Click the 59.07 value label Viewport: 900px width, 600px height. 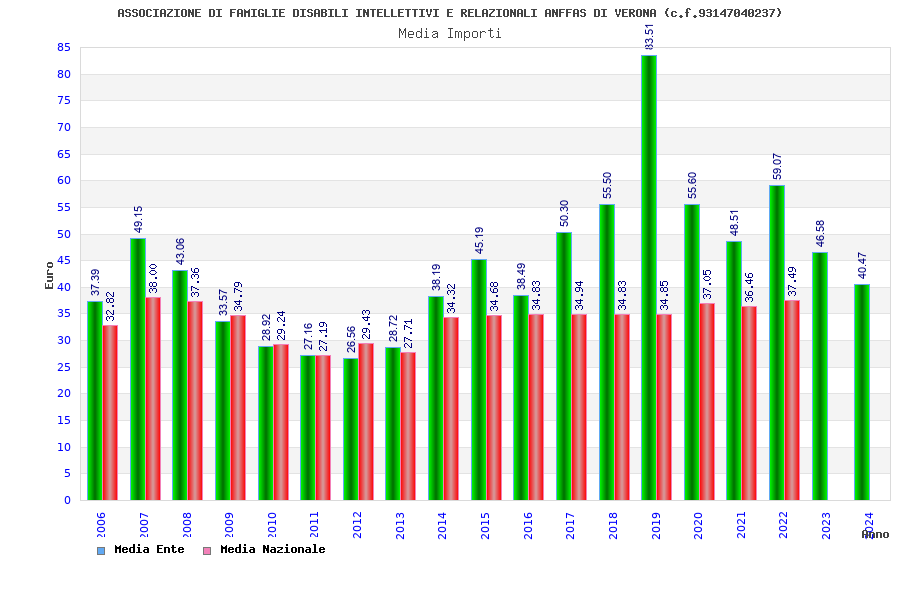777,167
